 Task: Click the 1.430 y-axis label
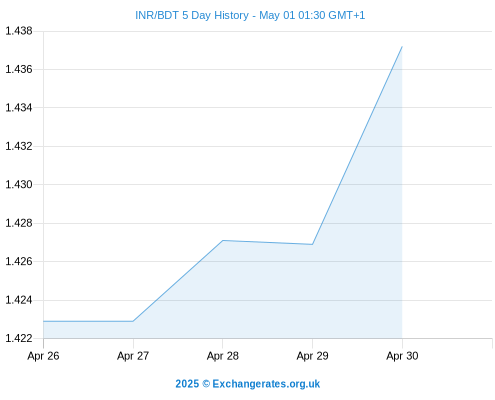click(19, 184)
